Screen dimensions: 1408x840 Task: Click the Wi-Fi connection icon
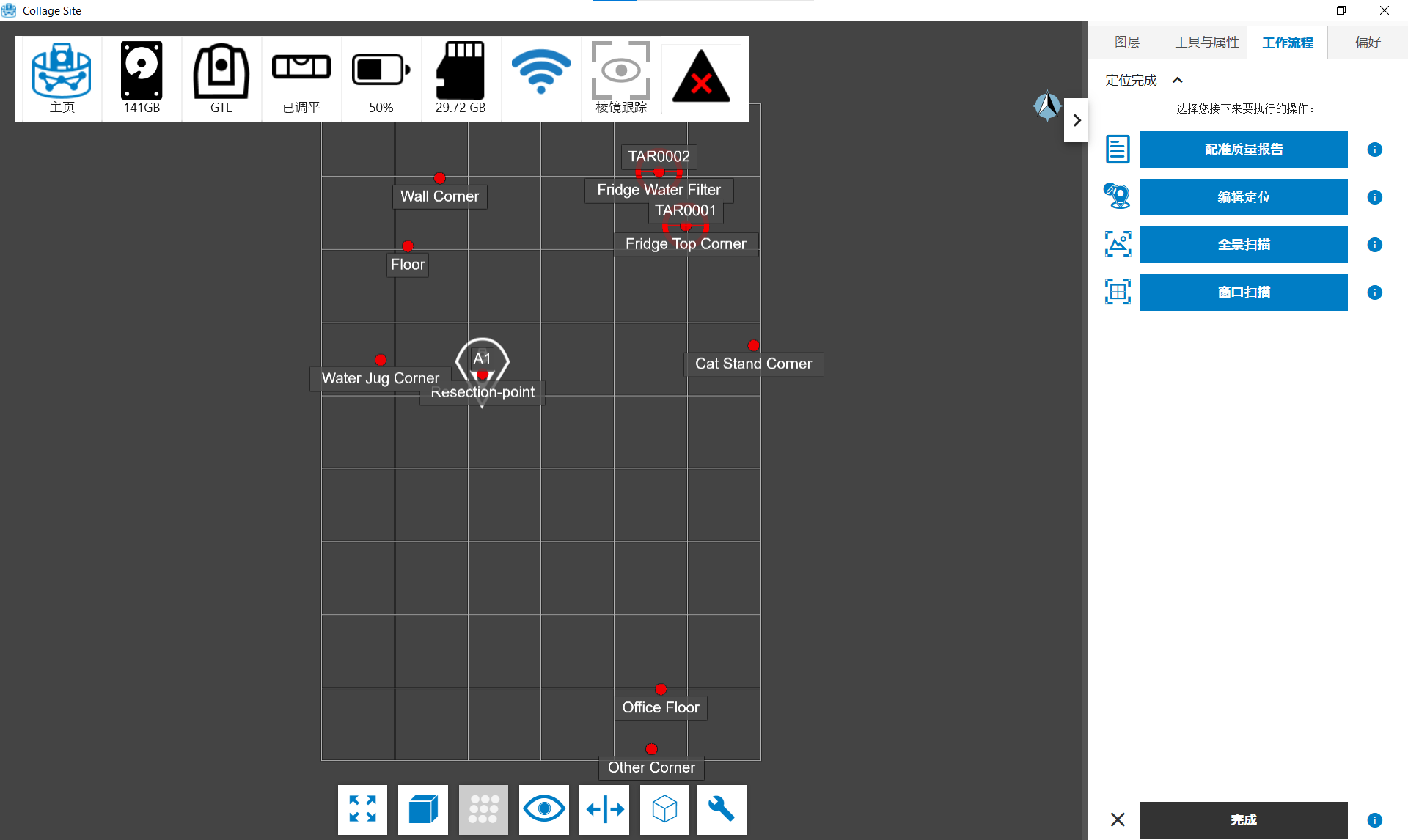point(540,72)
